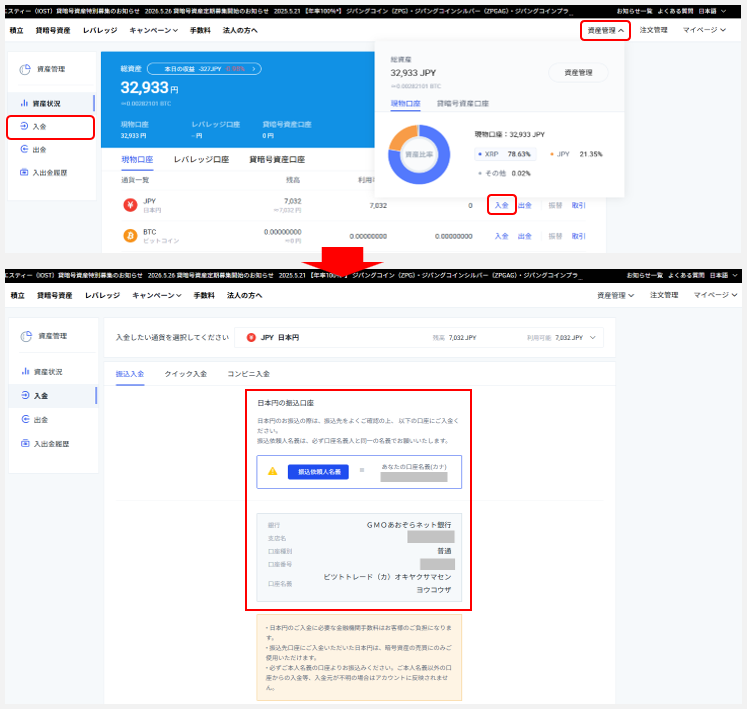This screenshot has height=709, width=747.
Task: Open よくある質問 on the asset status page top bar
Action: click(x=676, y=11)
